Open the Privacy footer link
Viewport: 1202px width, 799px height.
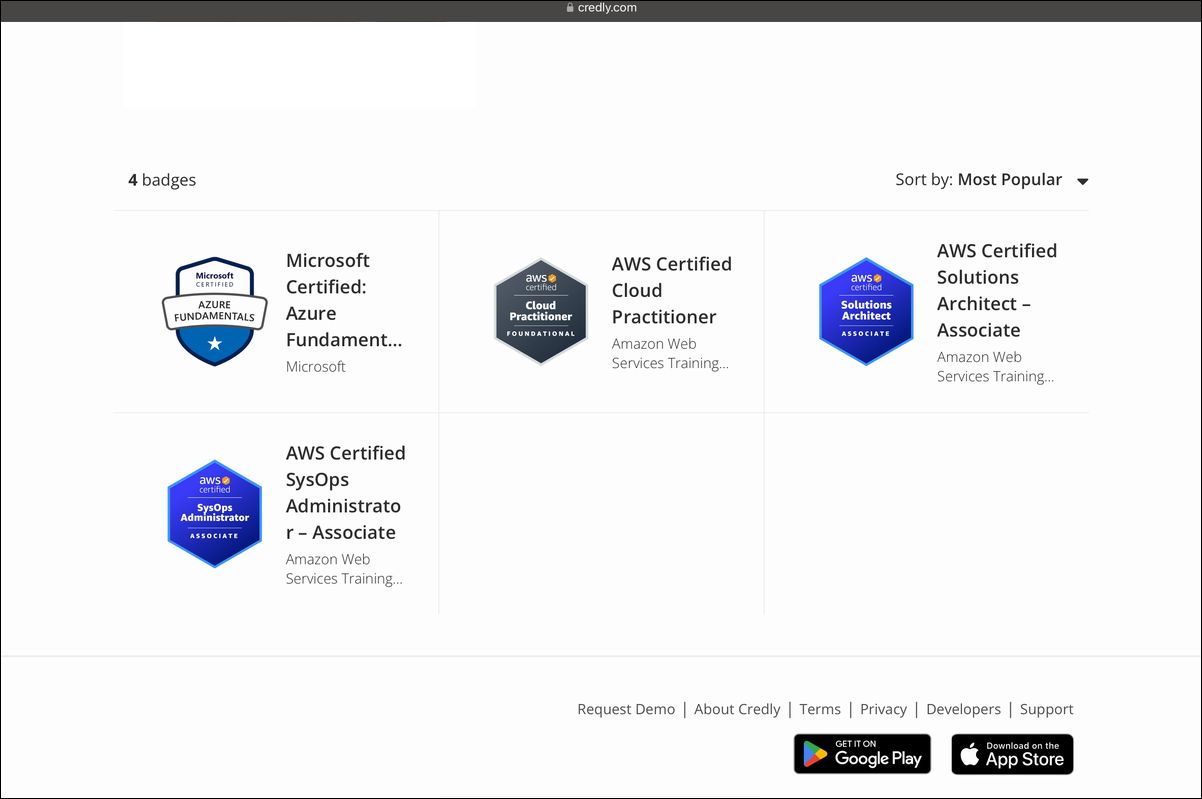[883, 709]
